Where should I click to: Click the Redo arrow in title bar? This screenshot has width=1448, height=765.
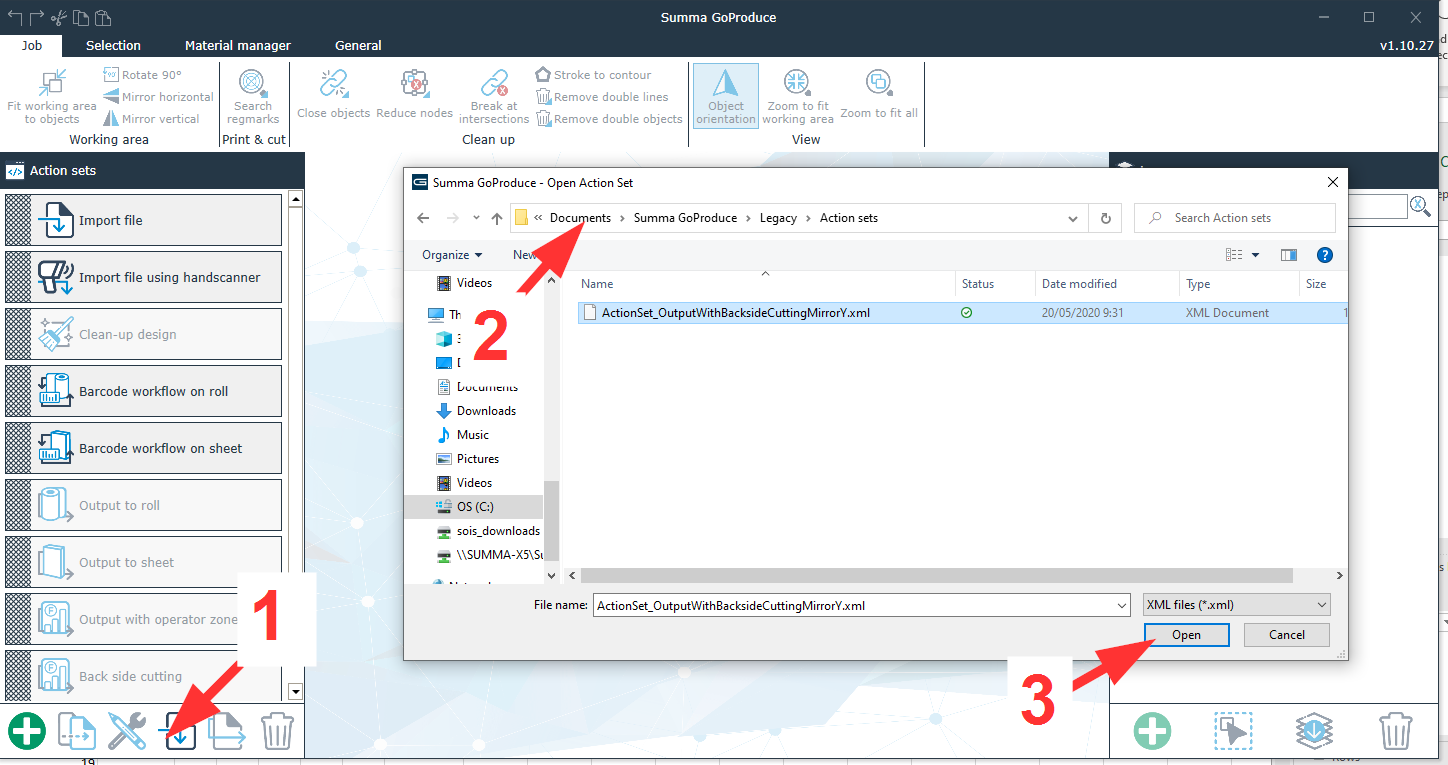click(37, 17)
